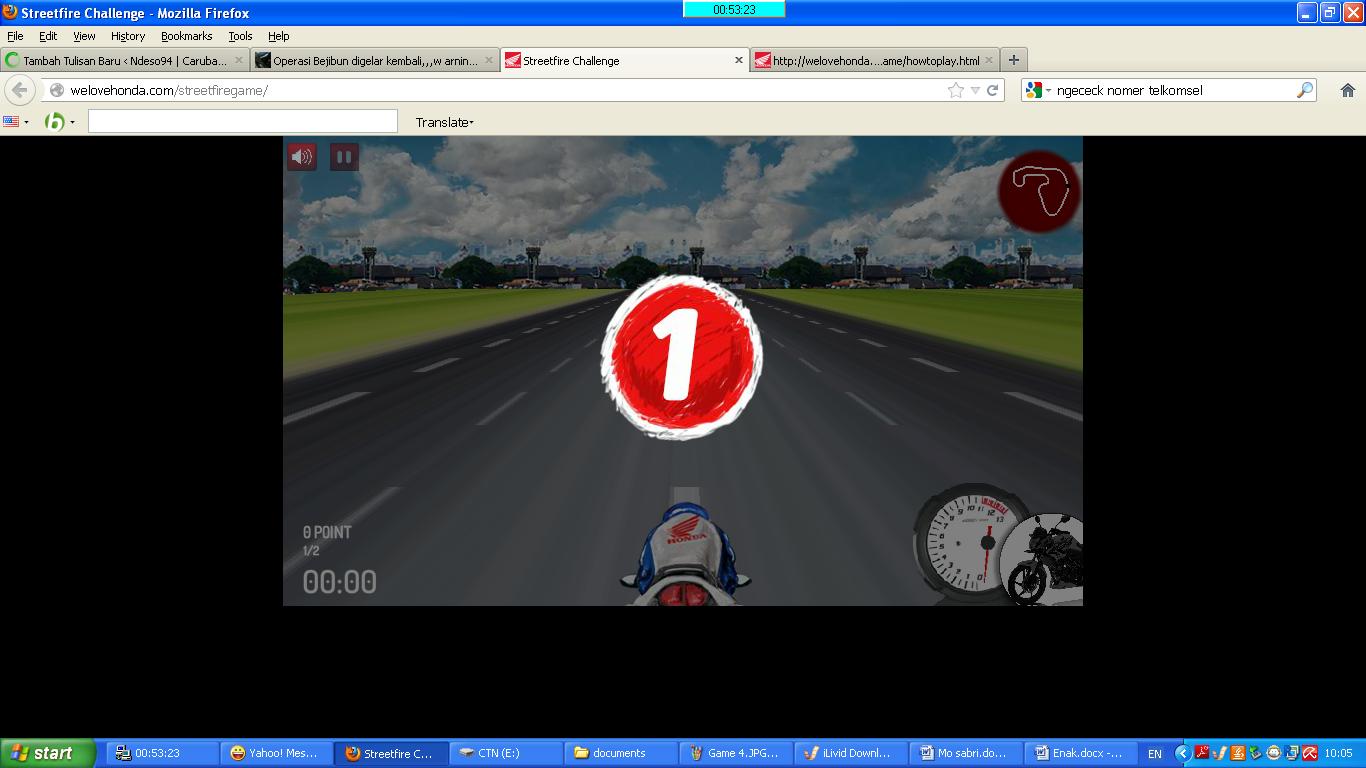Go to the Firefox home page
Image resolution: width=1366 pixels, height=768 pixels.
click(x=1347, y=90)
